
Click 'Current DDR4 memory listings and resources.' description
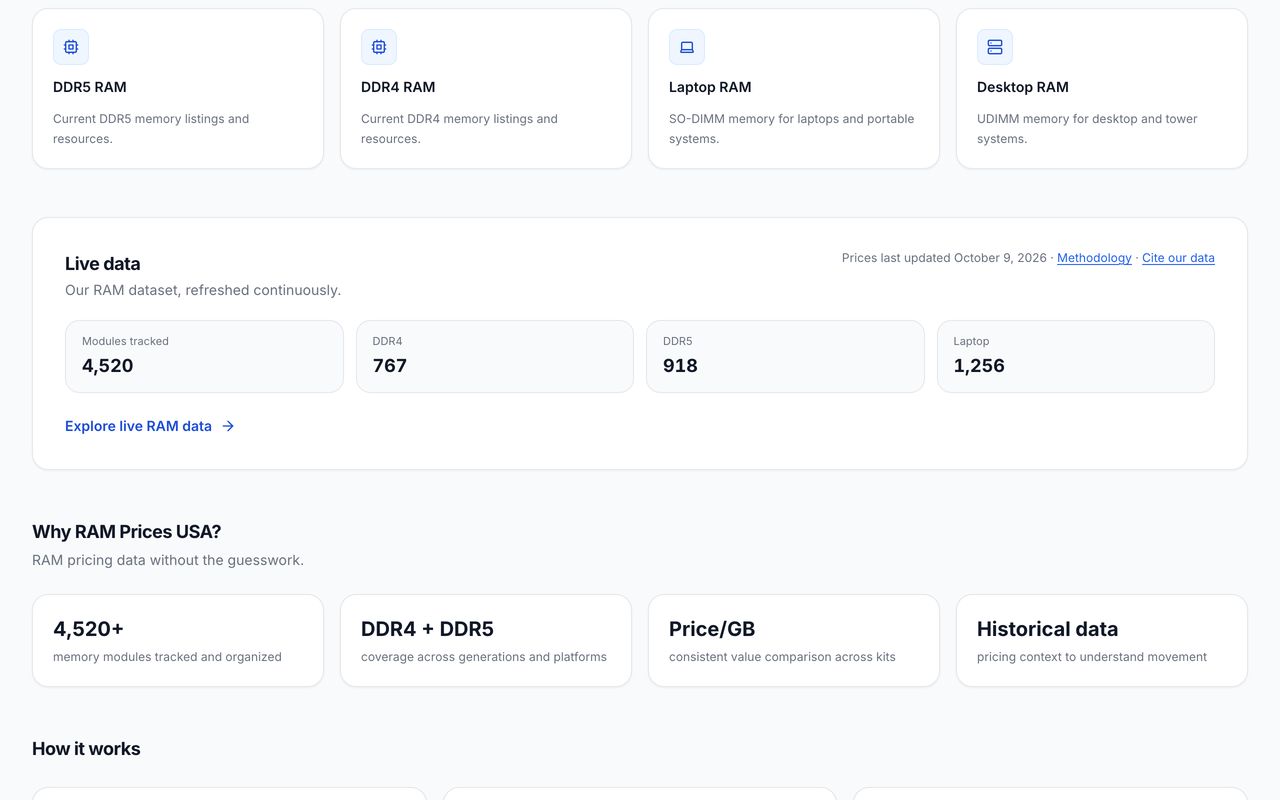coord(459,129)
